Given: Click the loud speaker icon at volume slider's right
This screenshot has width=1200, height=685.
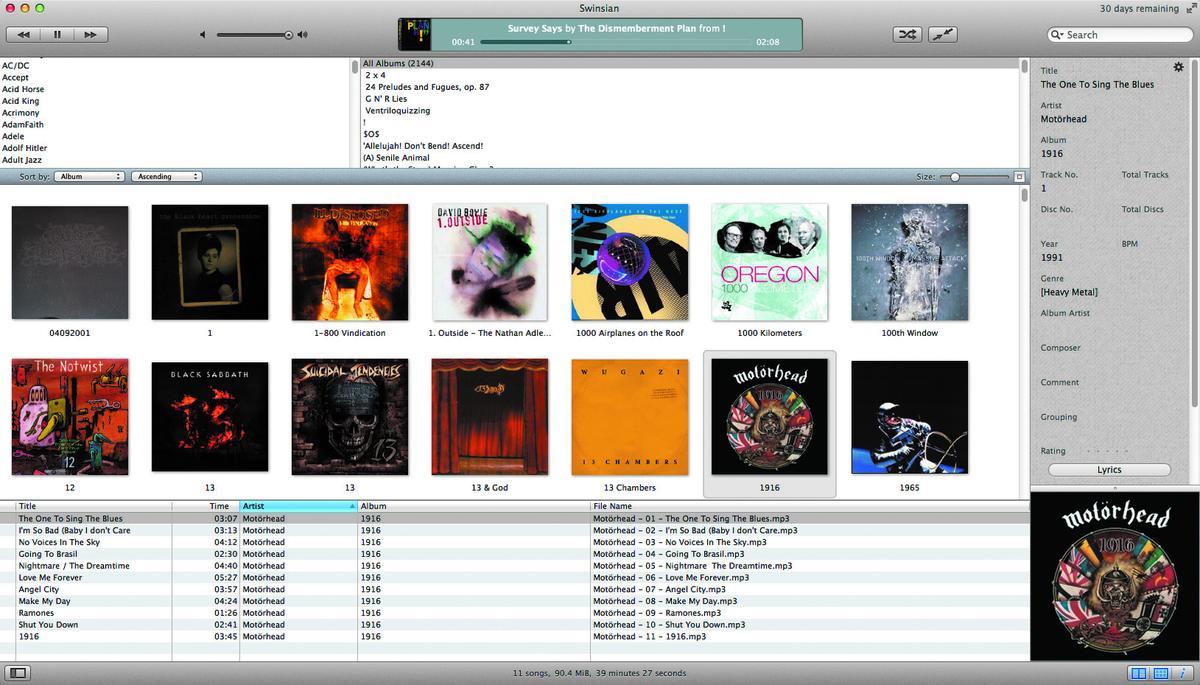Looking at the screenshot, I should [x=302, y=35].
